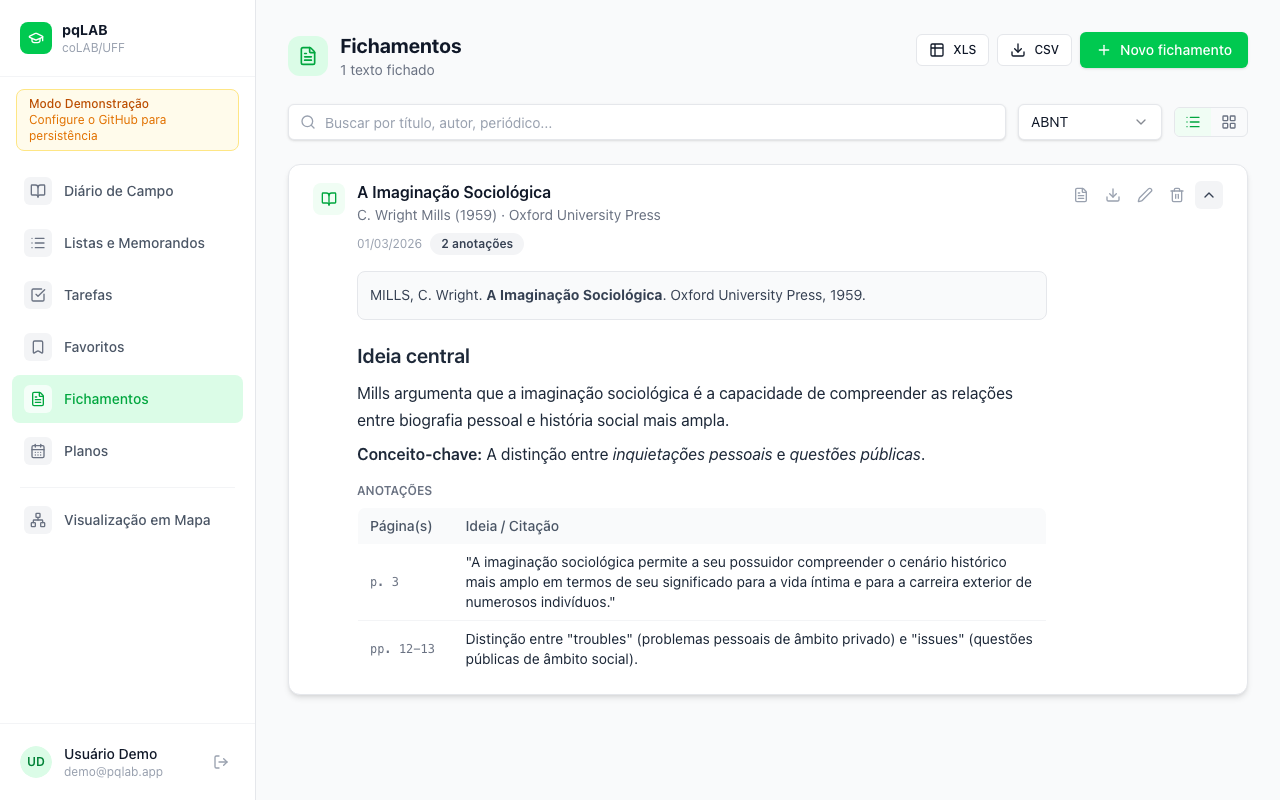Delete the fichamento via the trash icon

[x=1177, y=195]
